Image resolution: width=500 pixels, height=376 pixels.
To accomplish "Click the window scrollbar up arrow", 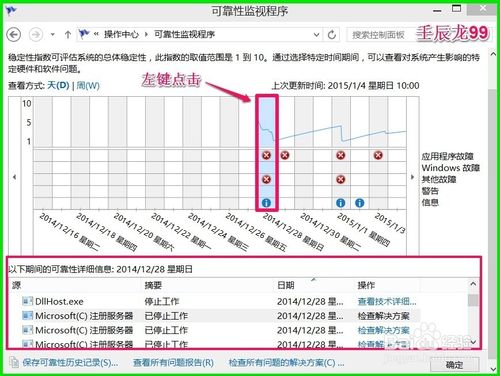I will tap(493, 53).
